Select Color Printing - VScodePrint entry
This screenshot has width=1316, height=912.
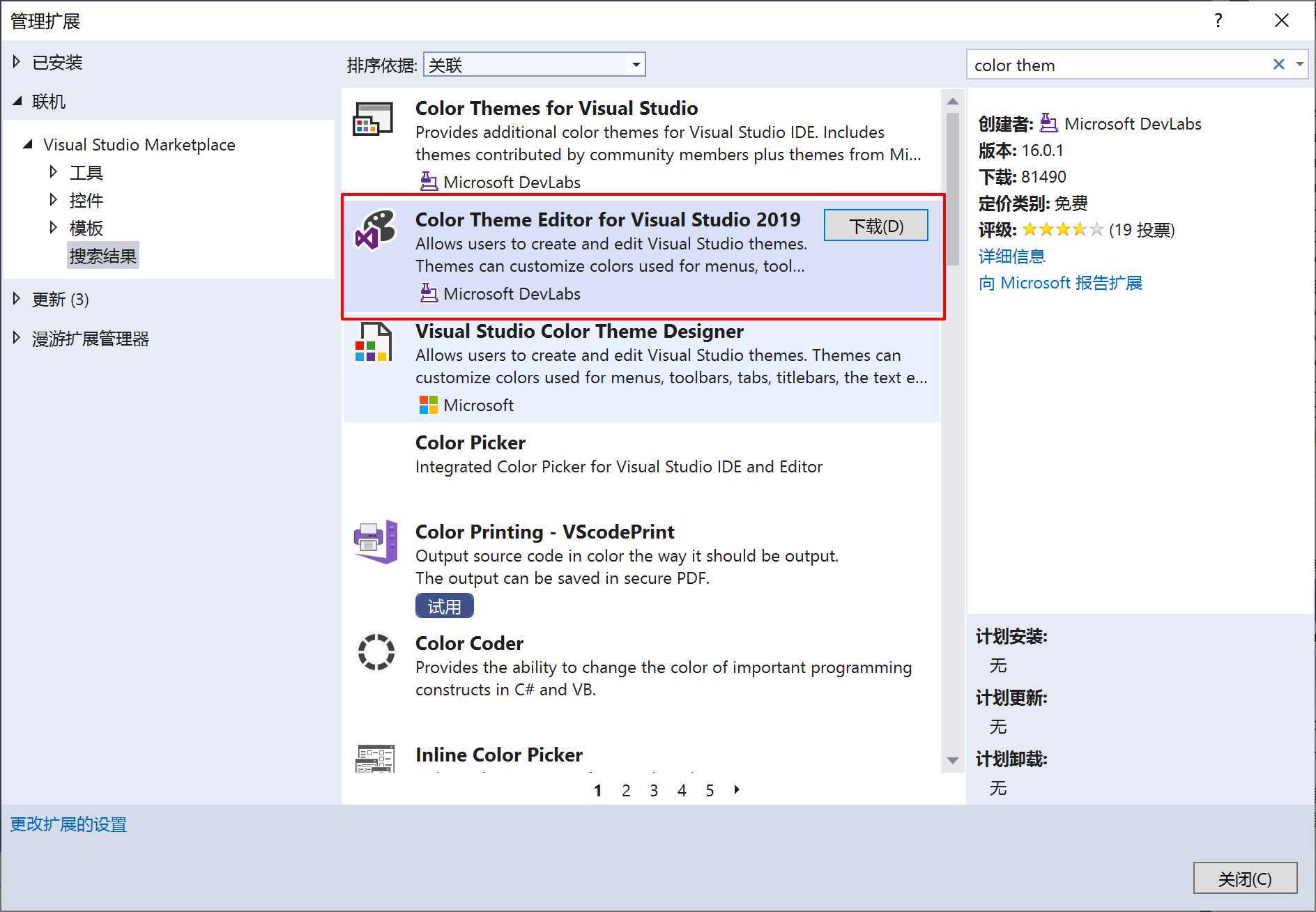(642, 568)
